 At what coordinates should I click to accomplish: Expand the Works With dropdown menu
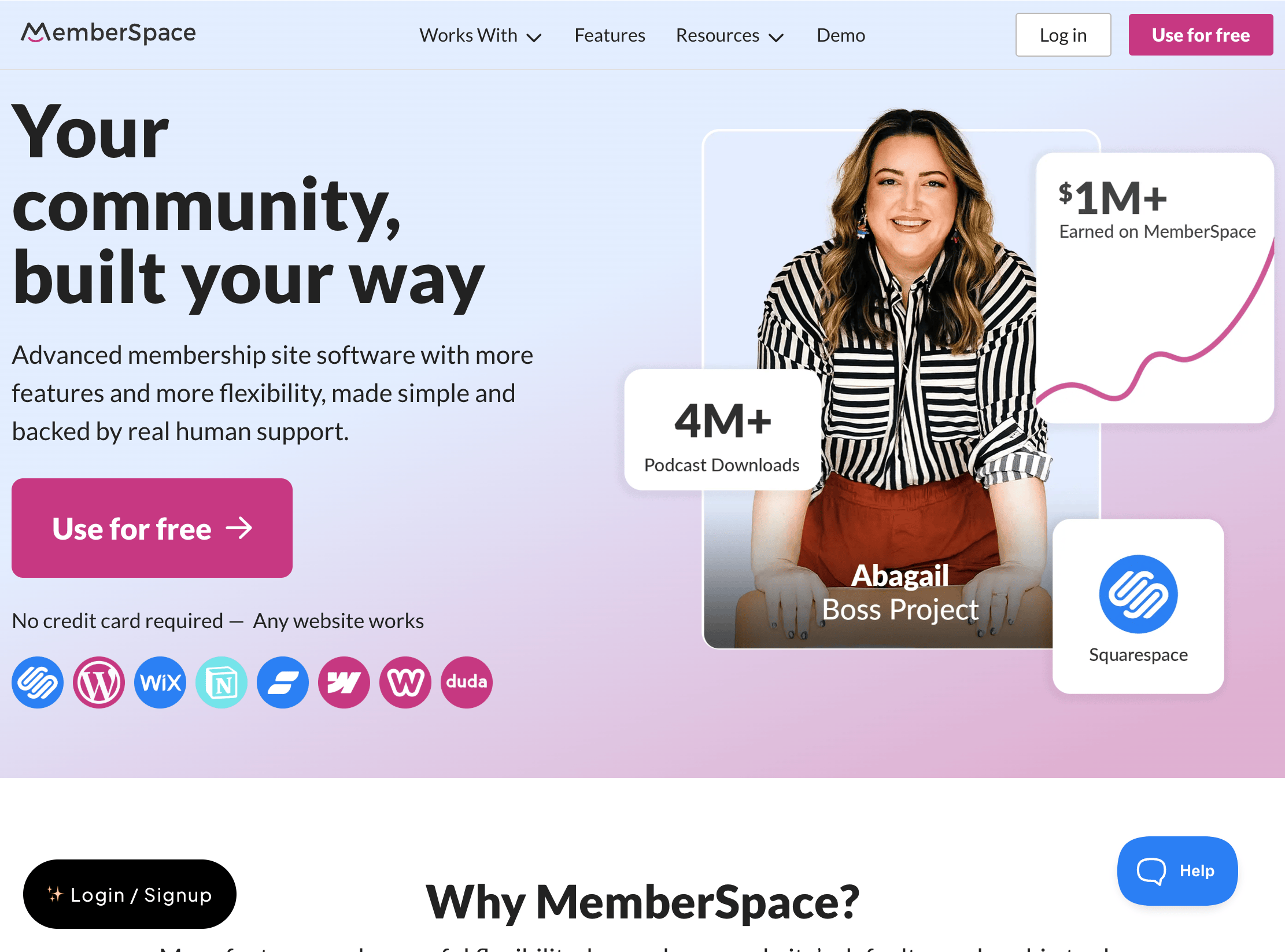point(481,35)
